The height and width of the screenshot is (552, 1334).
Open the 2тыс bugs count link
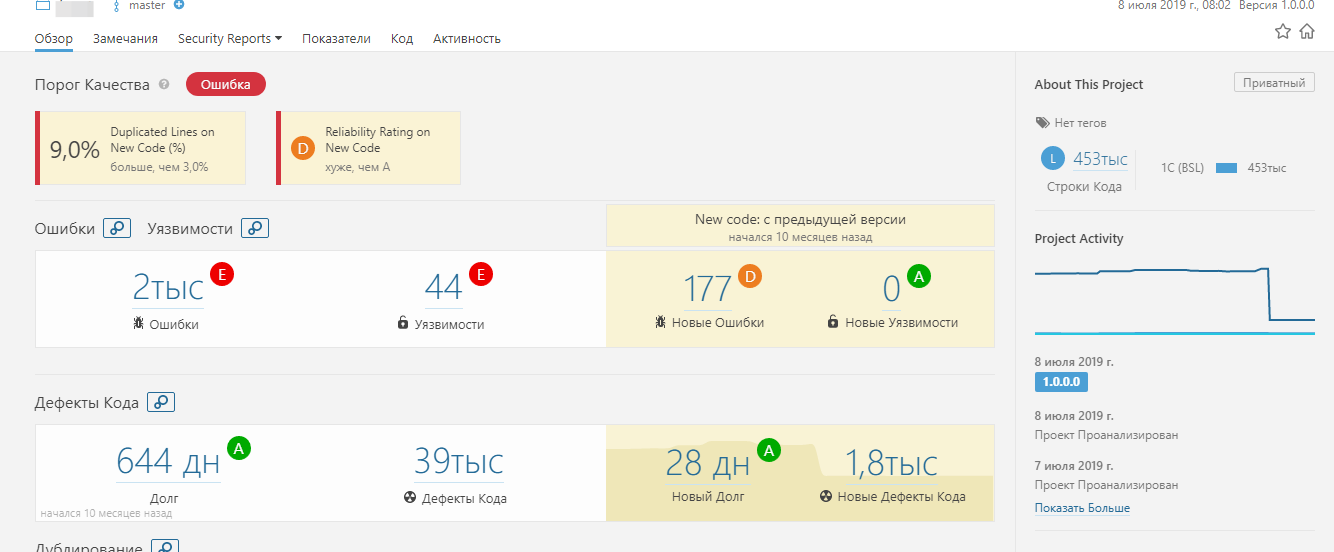pos(168,289)
